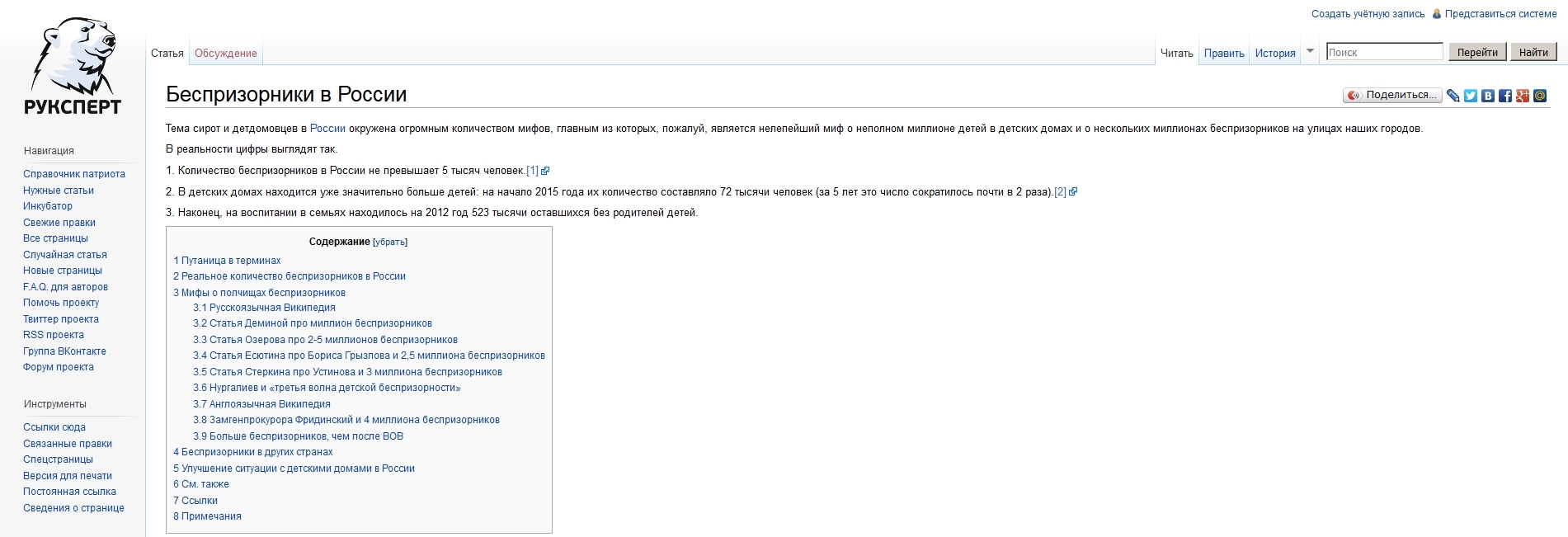Jump to 3.3 Статья Озерова

(x=325, y=340)
